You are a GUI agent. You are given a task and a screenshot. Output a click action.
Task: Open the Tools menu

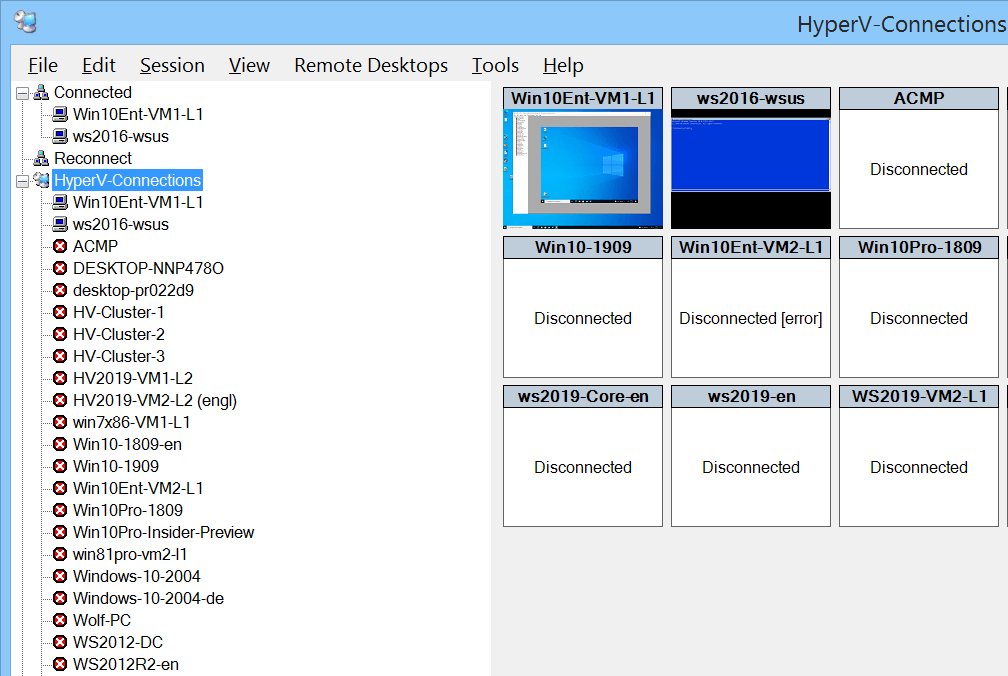pyautogui.click(x=495, y=66)
